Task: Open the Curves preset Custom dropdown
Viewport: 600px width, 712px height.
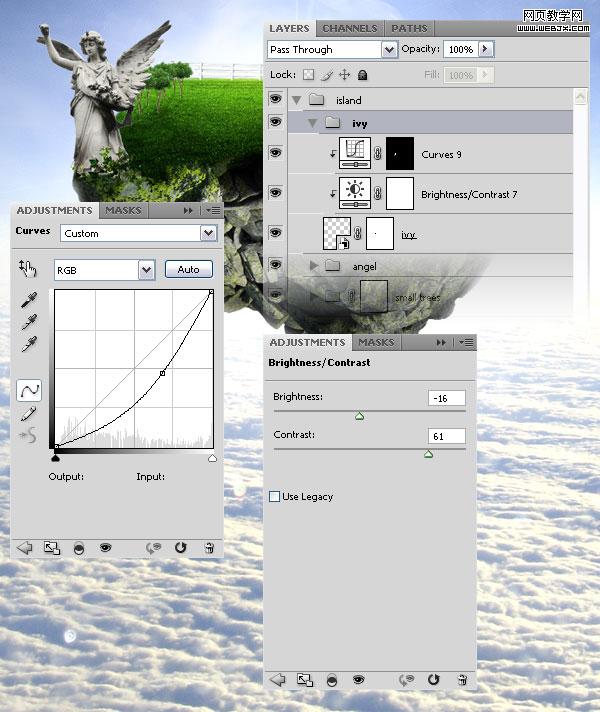Action: coord(208,233)
